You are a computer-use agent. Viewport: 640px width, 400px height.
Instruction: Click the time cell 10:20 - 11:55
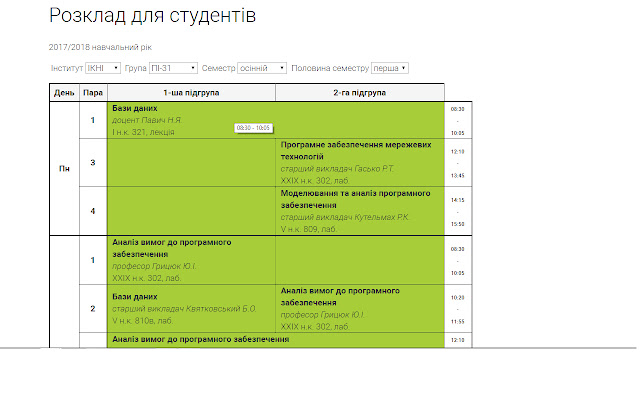pos(458,309)
